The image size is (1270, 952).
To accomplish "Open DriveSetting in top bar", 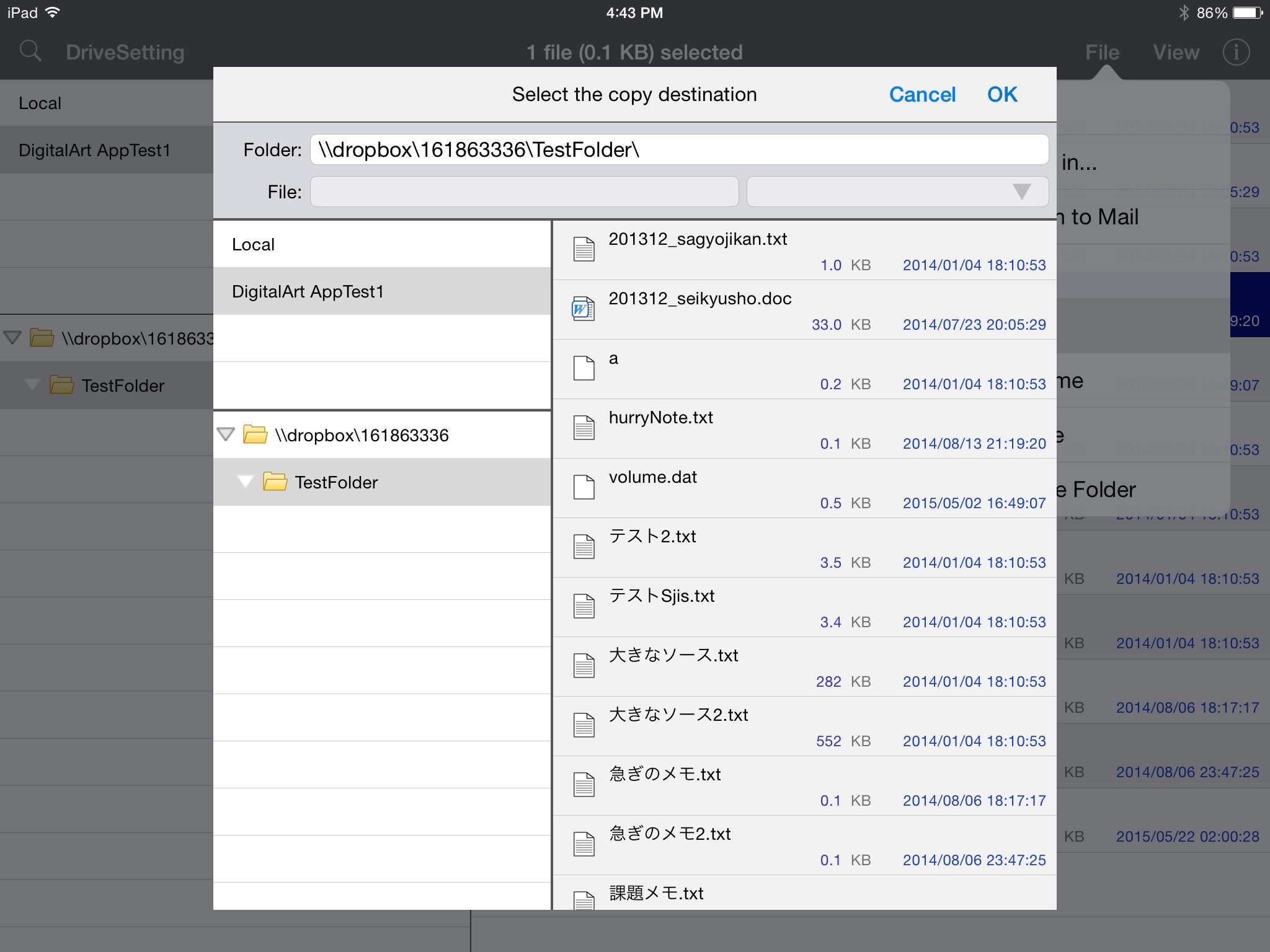I will (125, 52).
